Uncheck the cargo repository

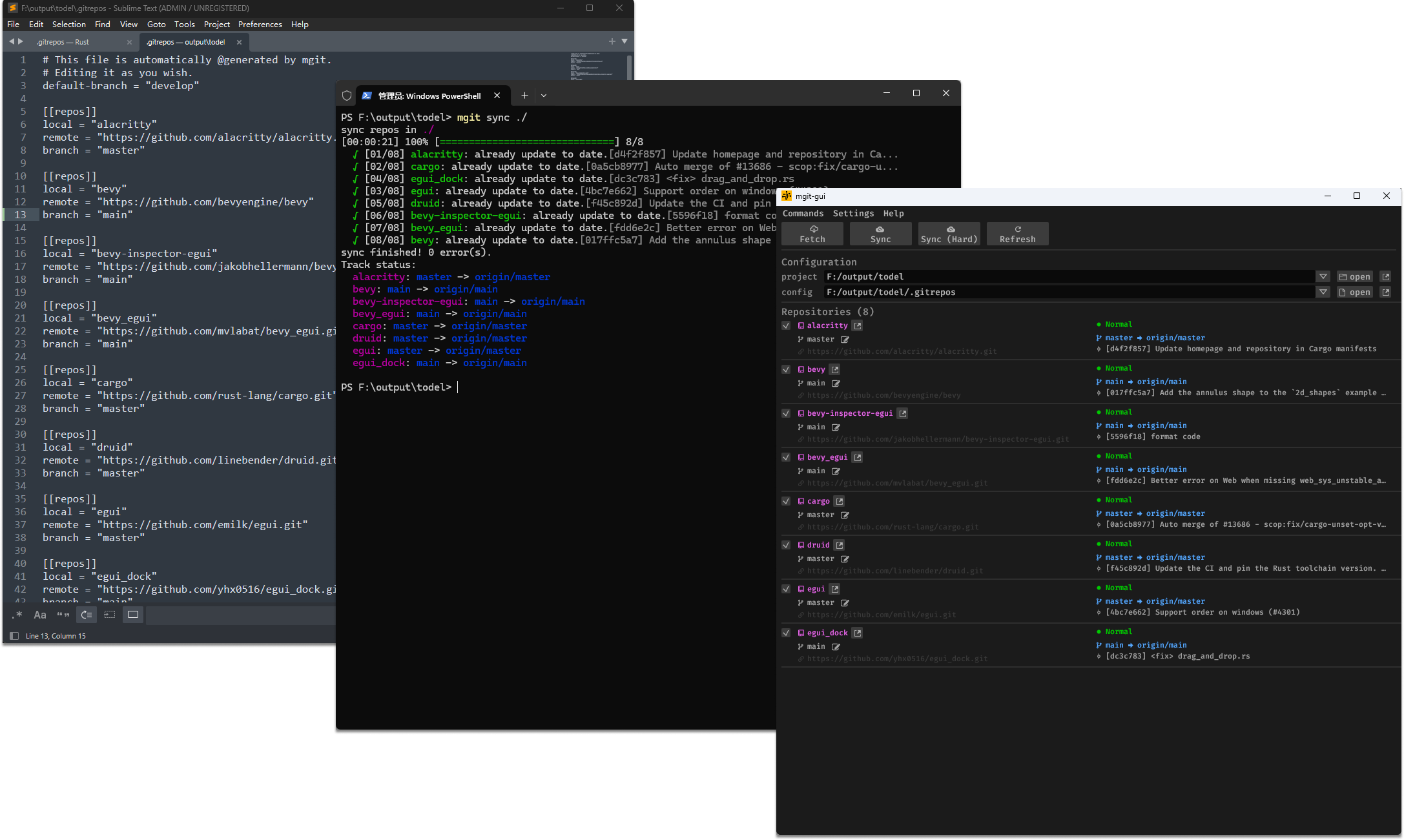pyautogui.click(x=786, y=502)
